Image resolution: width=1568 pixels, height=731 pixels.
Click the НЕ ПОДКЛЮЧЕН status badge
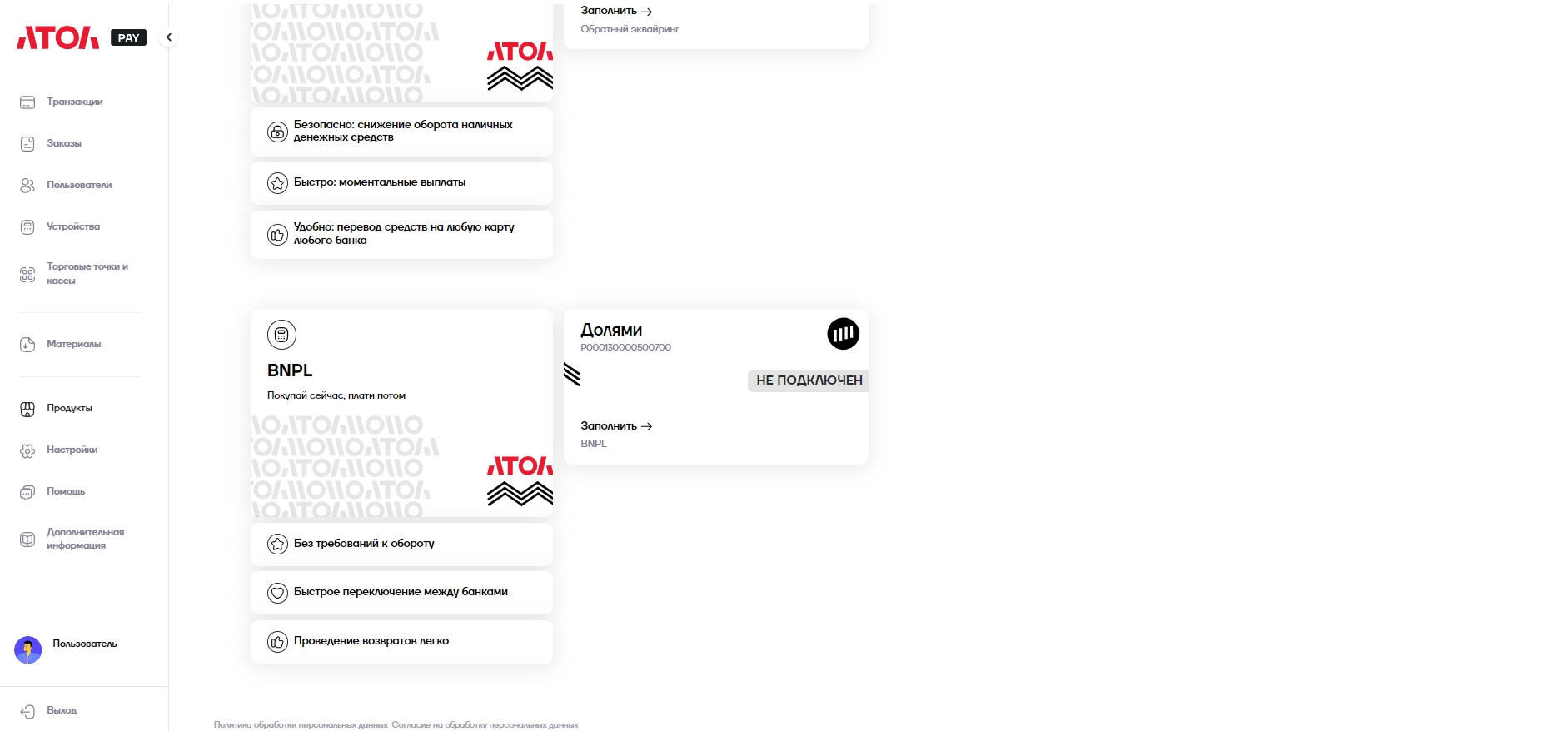[x=808, y=380]
